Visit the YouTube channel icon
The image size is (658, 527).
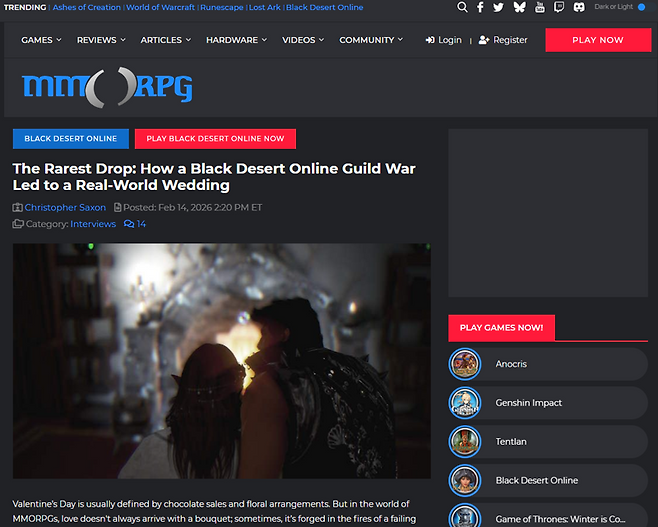point(540,7)
